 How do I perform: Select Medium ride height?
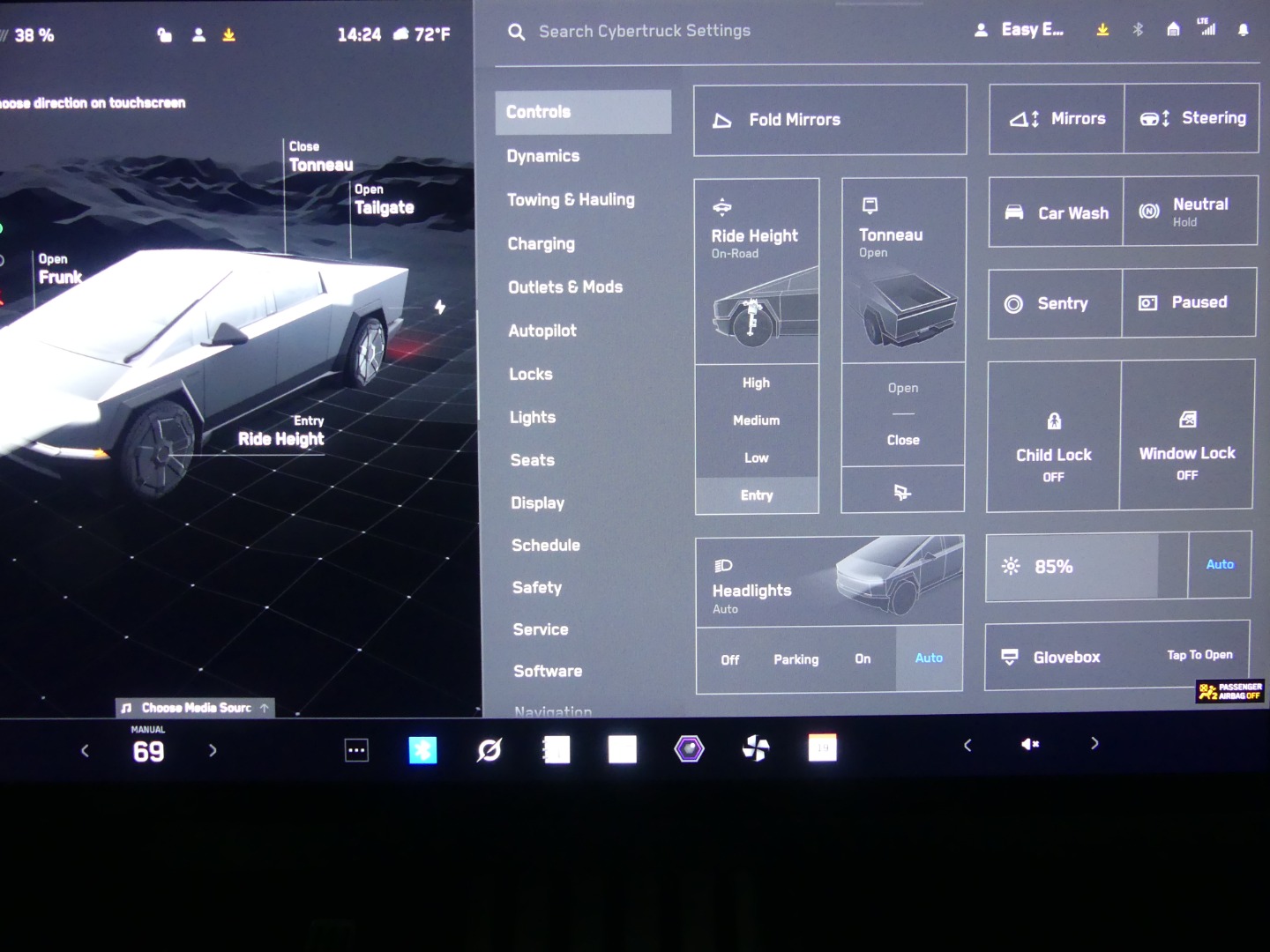(x=756, y=420)
